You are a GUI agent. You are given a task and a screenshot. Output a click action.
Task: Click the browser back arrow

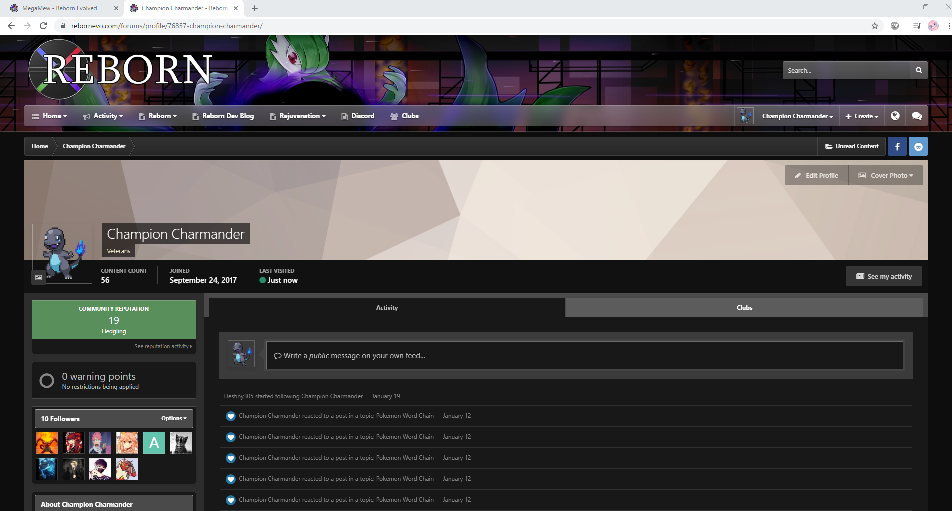tap(11, 25)
